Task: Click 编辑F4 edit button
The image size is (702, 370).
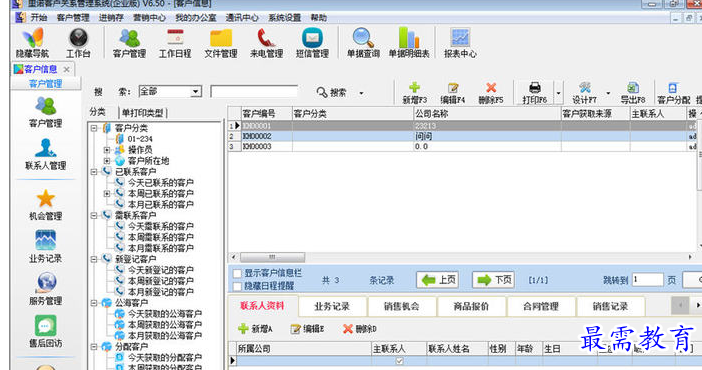Action: (x=453, y=93)
